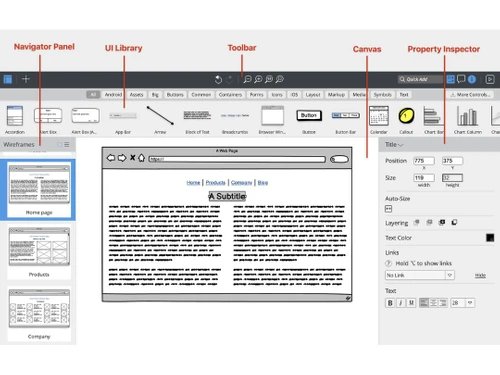500x375 pixels.
Task: Toggle Underline text formatting
Action: [x=411, y=303]
